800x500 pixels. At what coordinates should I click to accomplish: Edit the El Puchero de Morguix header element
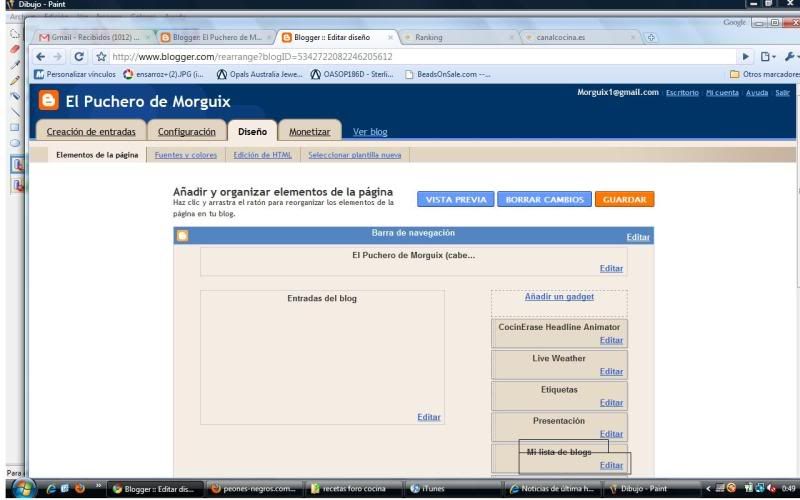pyautogui.click(x=611, y=268)
